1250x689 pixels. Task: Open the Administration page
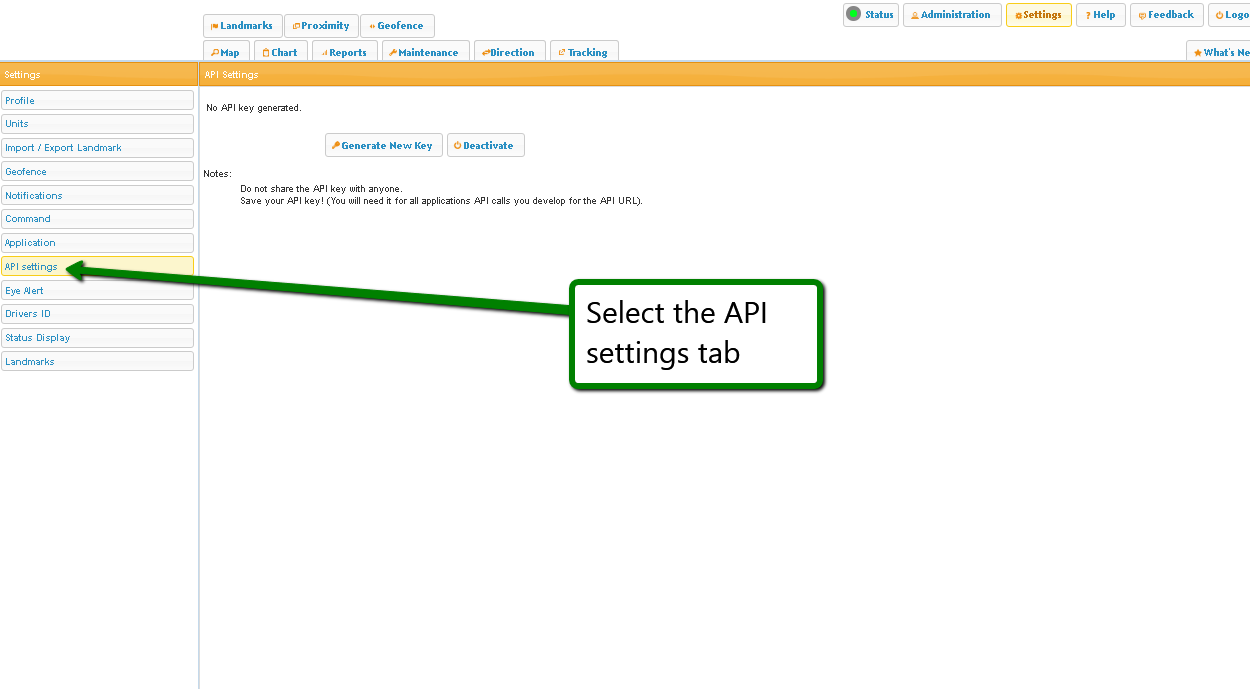pos(952,15)
